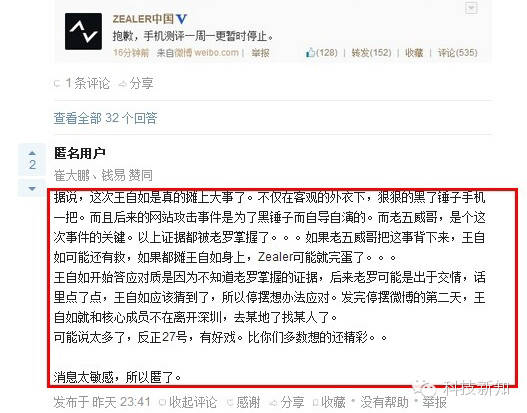527x413 pixels.
Task: Click the ZEALER中国 avatar logo
Action: click(x=83, y=31)
